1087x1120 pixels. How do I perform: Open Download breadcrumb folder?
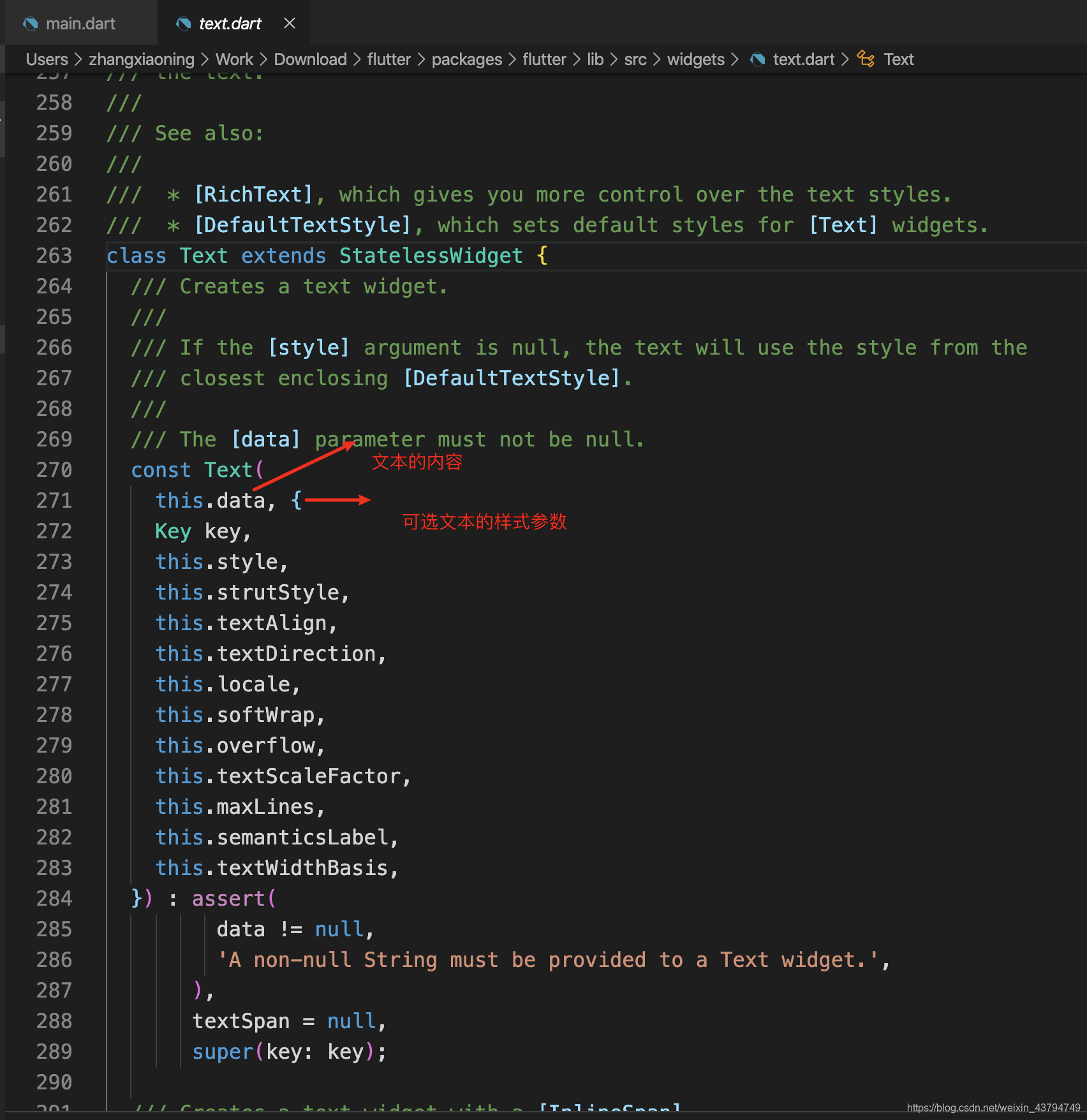pyautogui.click(x=310, y=59)
